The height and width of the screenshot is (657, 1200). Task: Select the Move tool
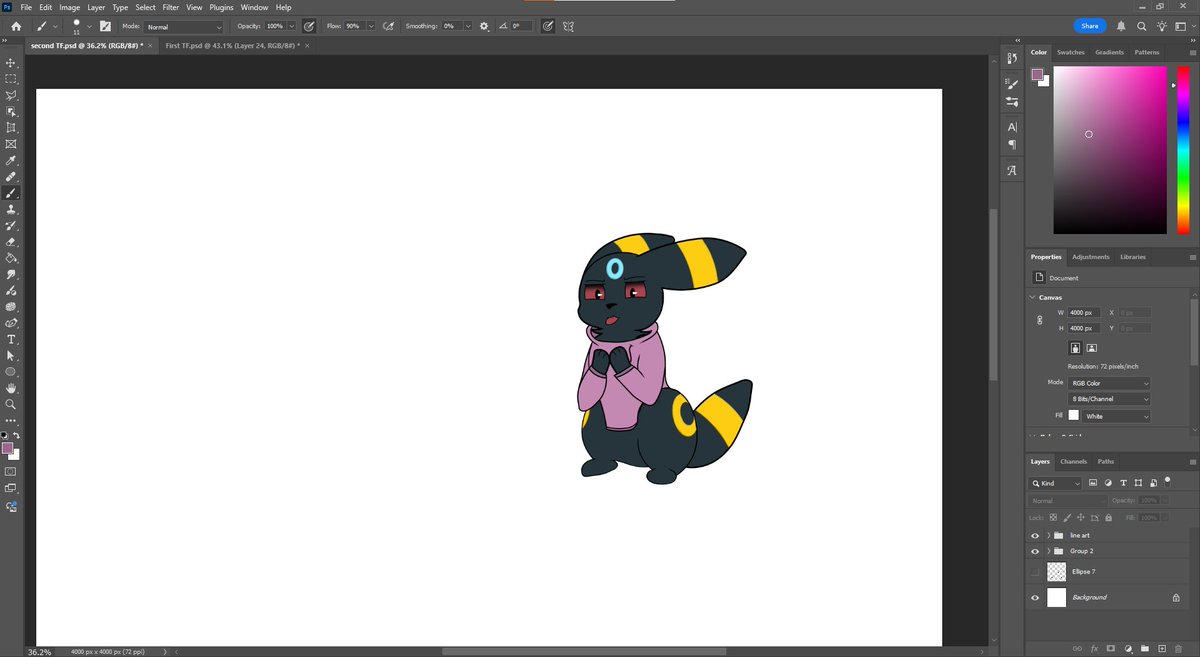point(11,62)
